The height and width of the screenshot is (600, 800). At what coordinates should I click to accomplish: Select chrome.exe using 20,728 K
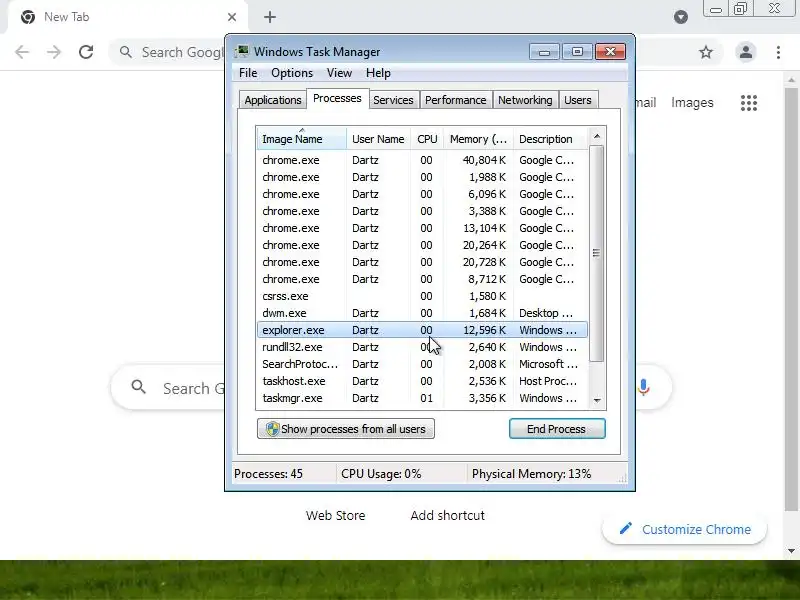(x=422, y=262)
